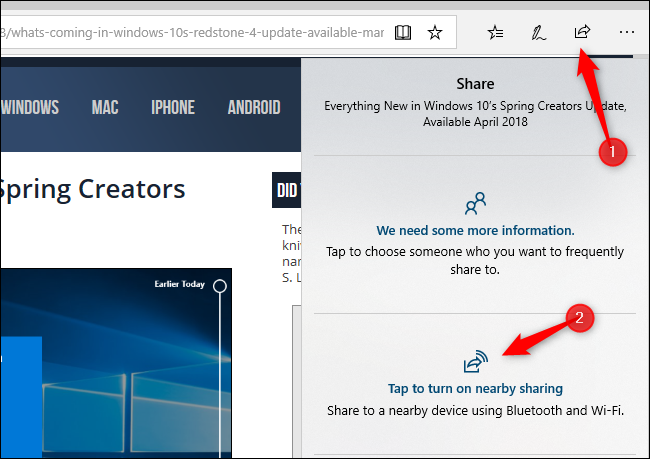
Task: Click the people icon for frequent contacts
Action: point(475,203)
